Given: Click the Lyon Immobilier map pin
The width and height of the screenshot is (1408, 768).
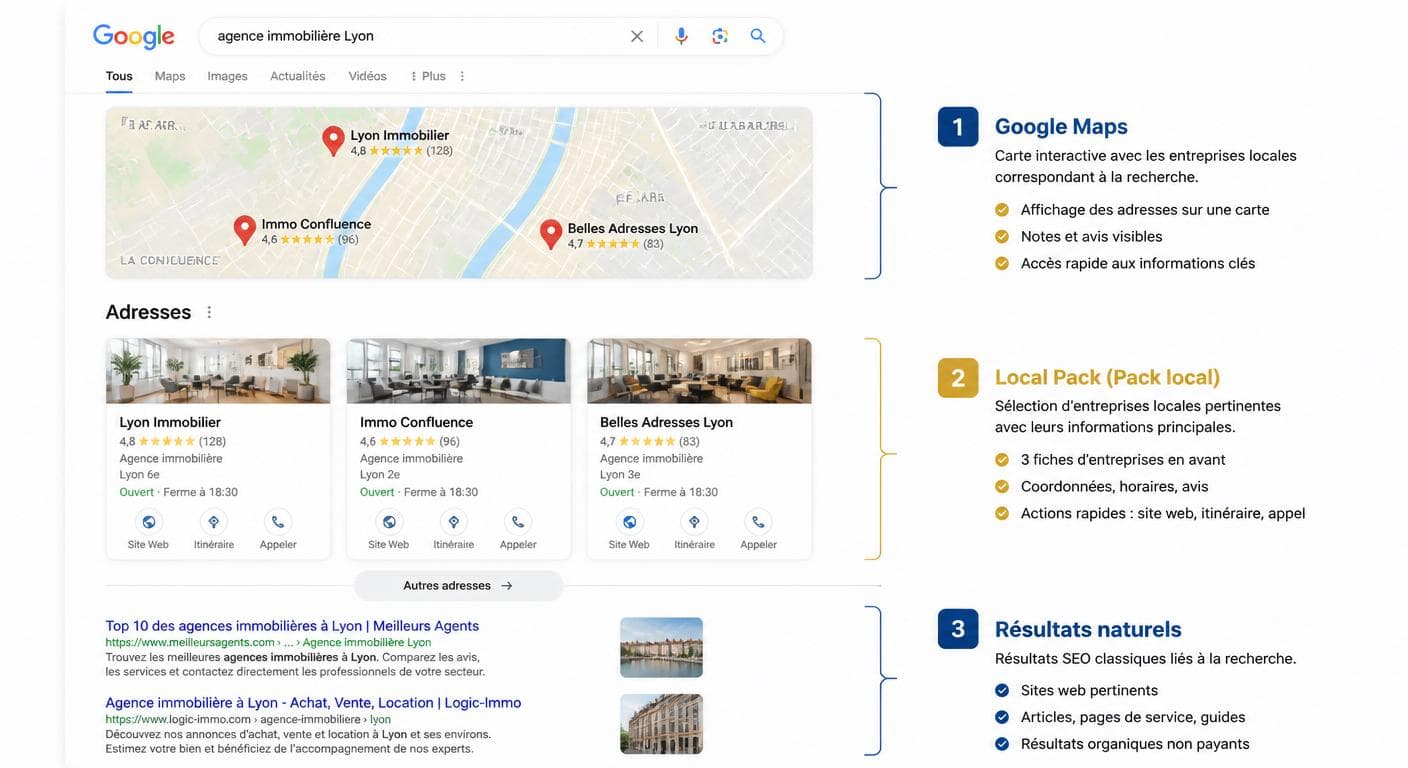Looking at the screenshot, I should pos(333,140).
